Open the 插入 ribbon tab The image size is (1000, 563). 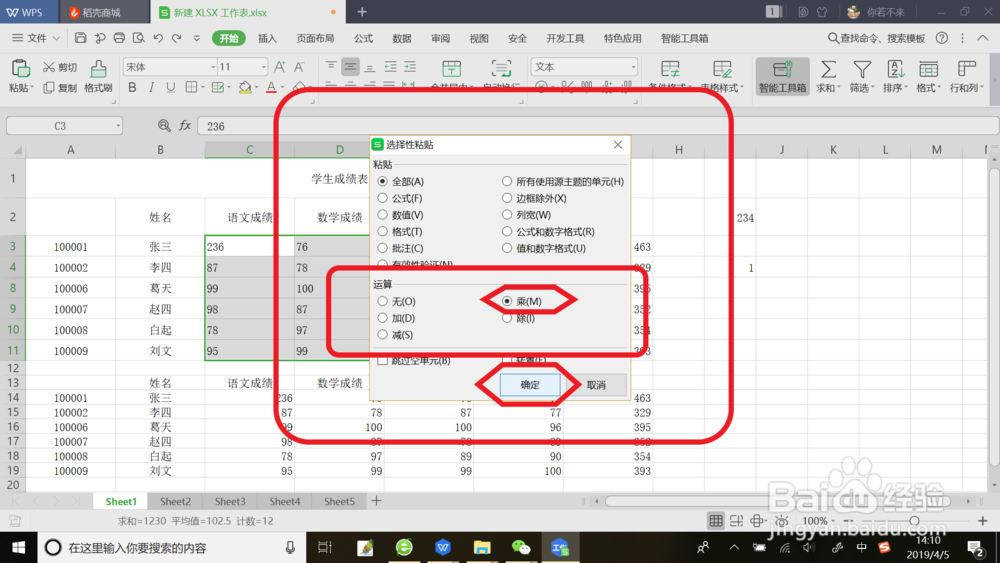coord(267,38)
